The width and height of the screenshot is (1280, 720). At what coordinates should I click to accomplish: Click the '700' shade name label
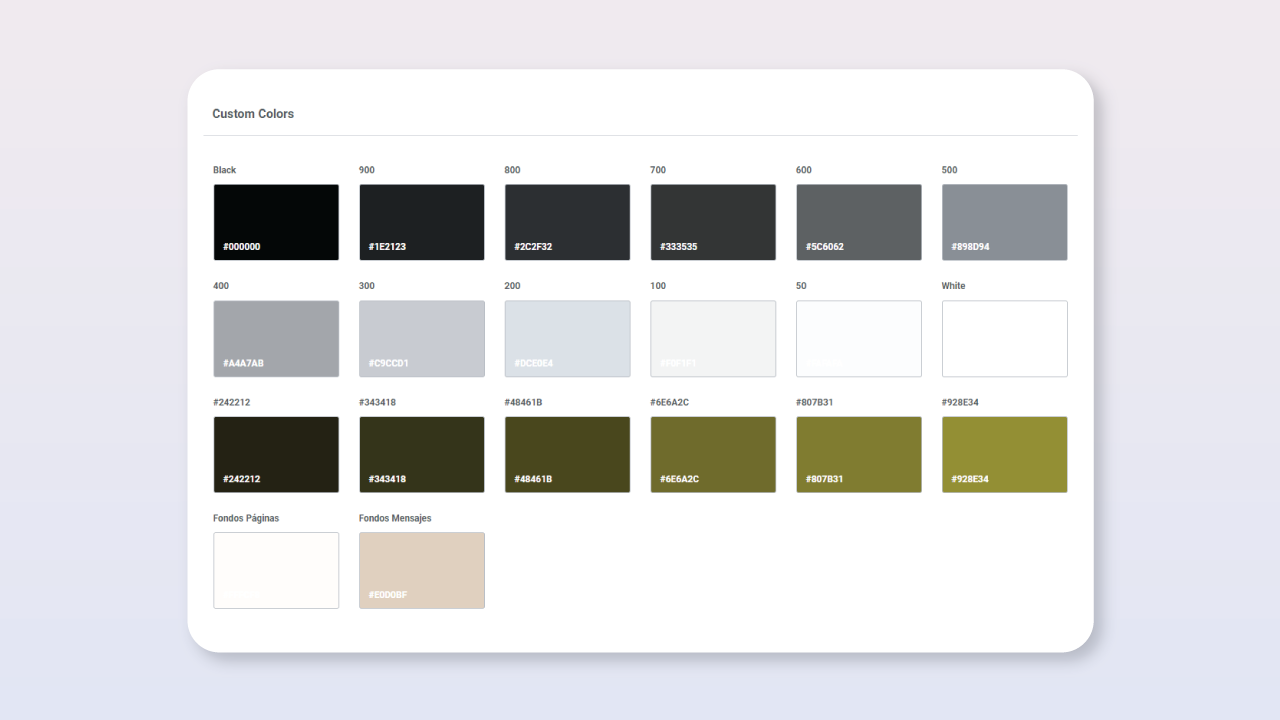(x=658, y=170)
